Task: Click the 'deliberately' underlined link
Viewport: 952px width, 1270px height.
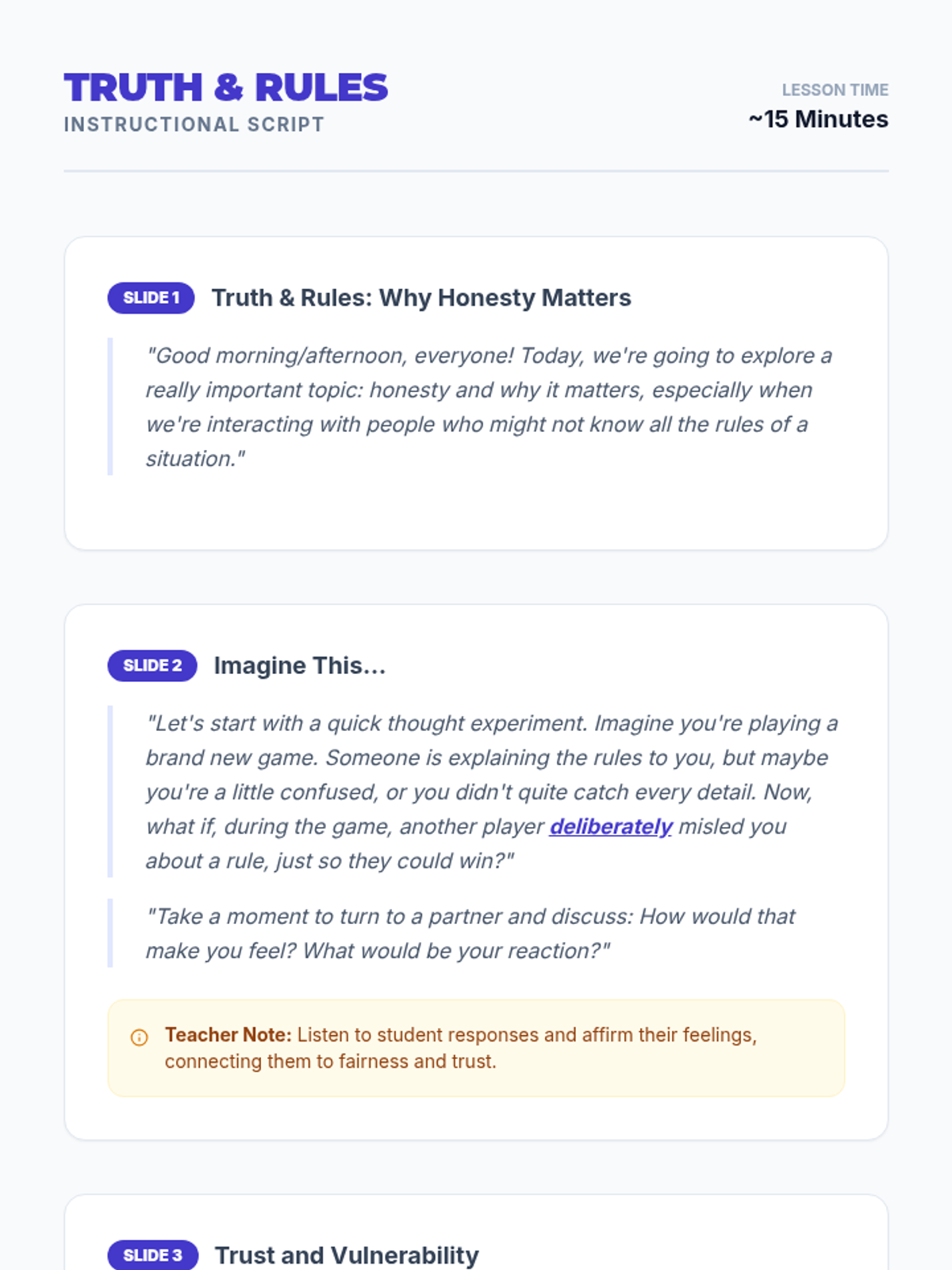Action: click(610, 826)
